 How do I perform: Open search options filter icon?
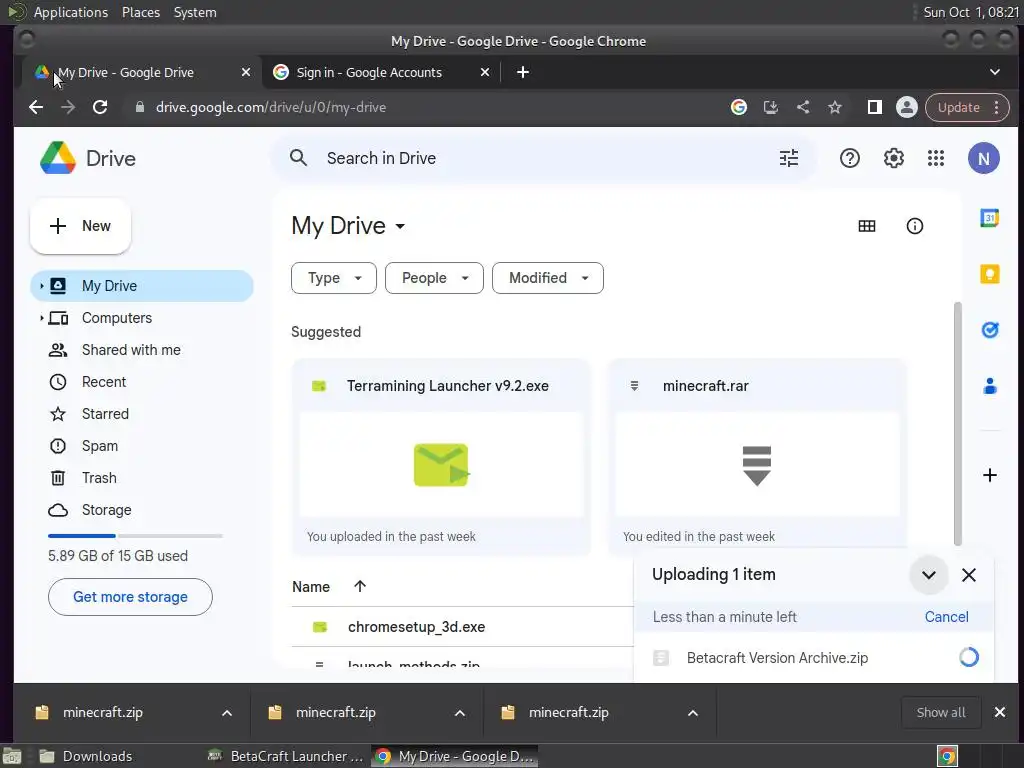[x=789, y=158]
